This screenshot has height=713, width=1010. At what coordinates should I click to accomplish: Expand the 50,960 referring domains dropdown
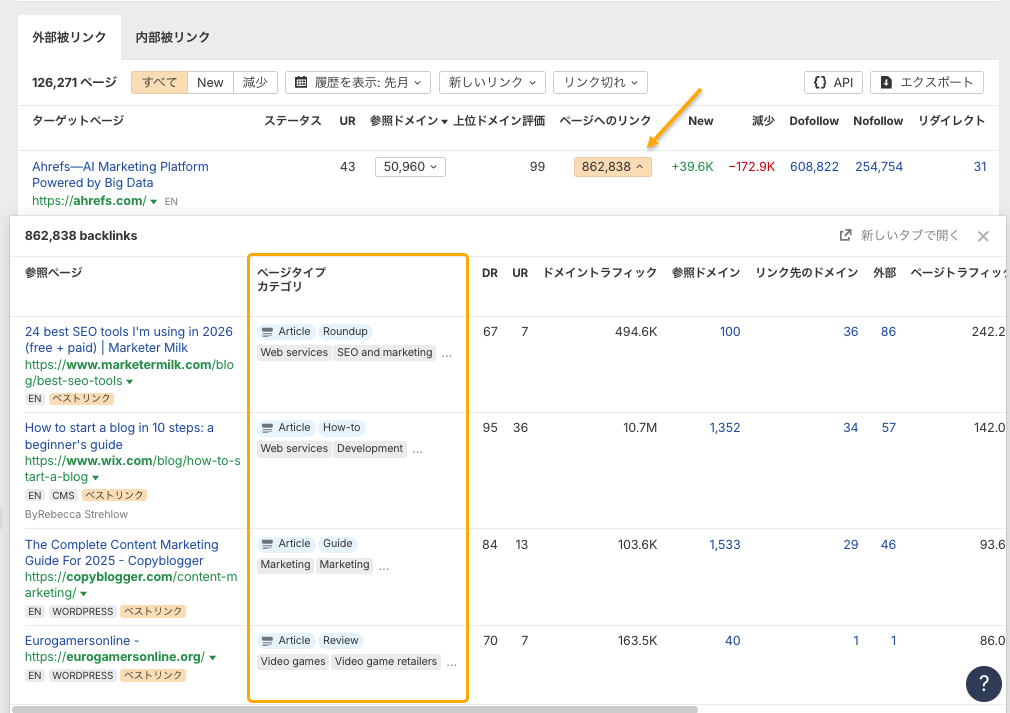pos(410,167)
